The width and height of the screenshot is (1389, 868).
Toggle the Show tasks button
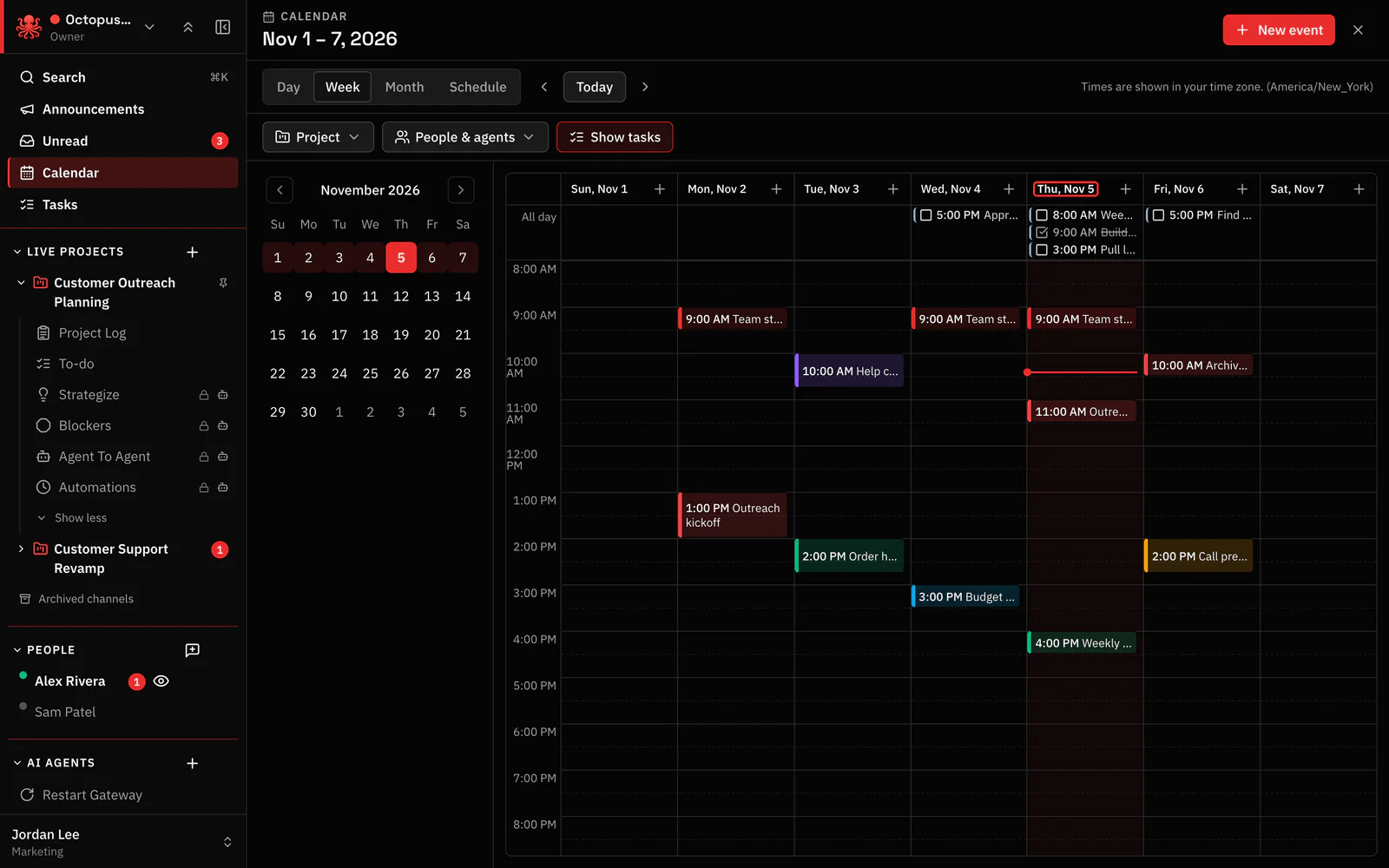tap(615, 137)
